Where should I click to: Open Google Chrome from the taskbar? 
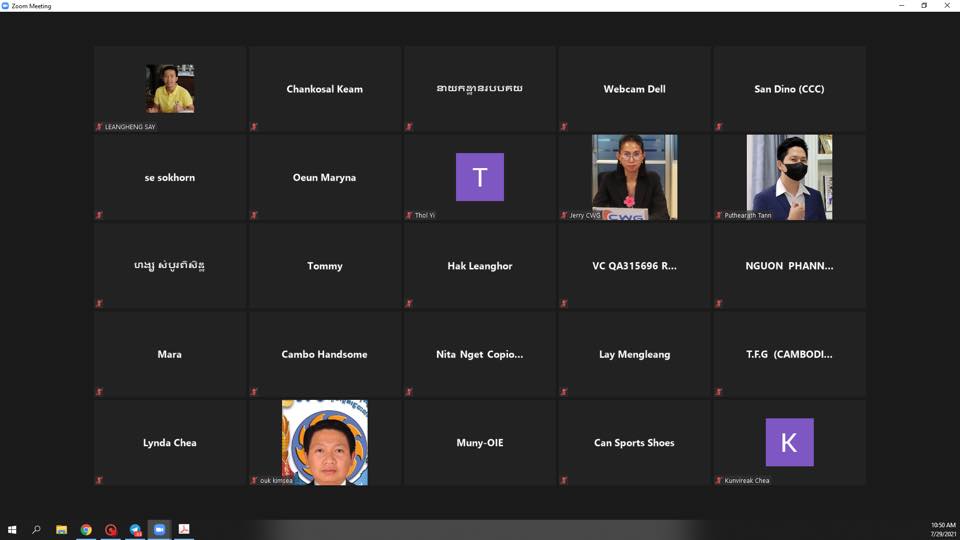click(x=86, y=529)
